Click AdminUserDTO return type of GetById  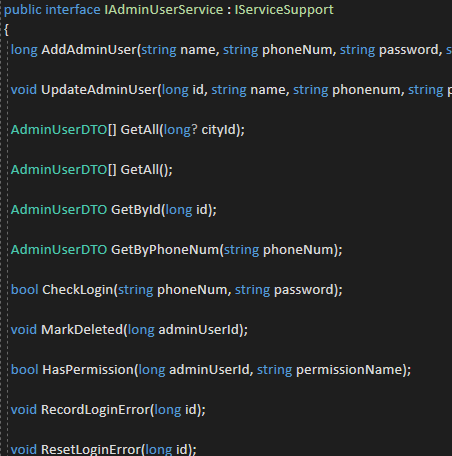click(x=59, y=210)
